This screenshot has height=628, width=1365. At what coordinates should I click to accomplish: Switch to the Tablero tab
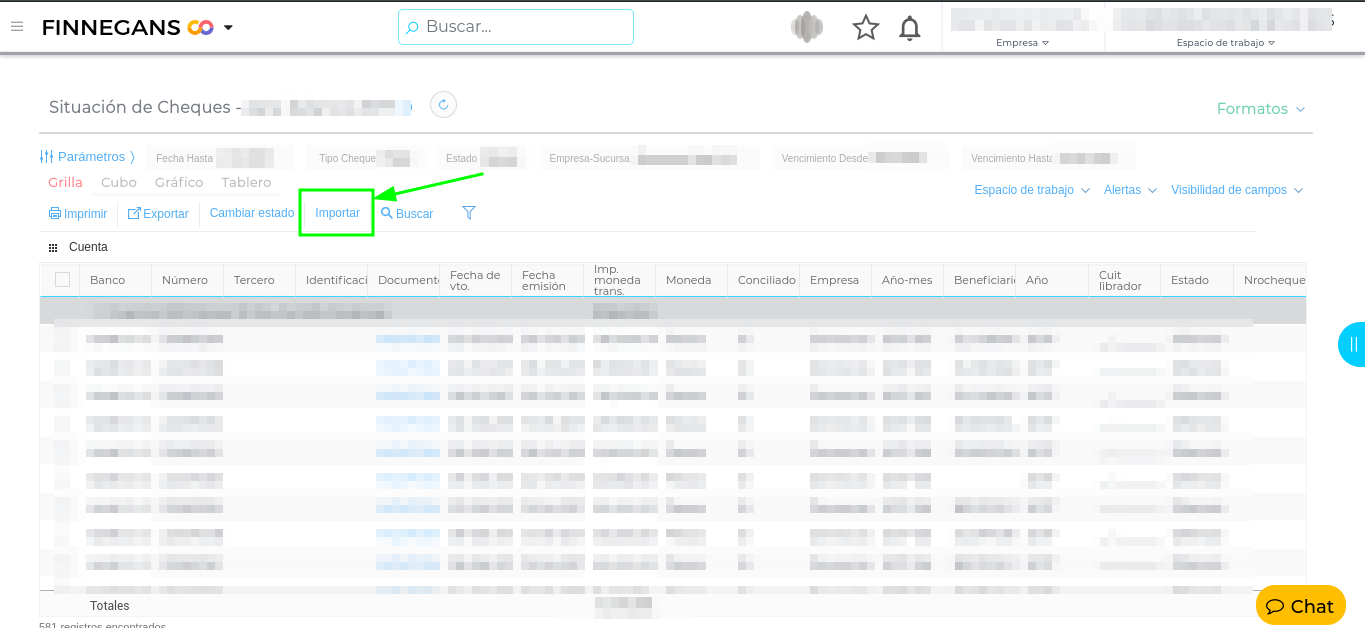(246, 183)
